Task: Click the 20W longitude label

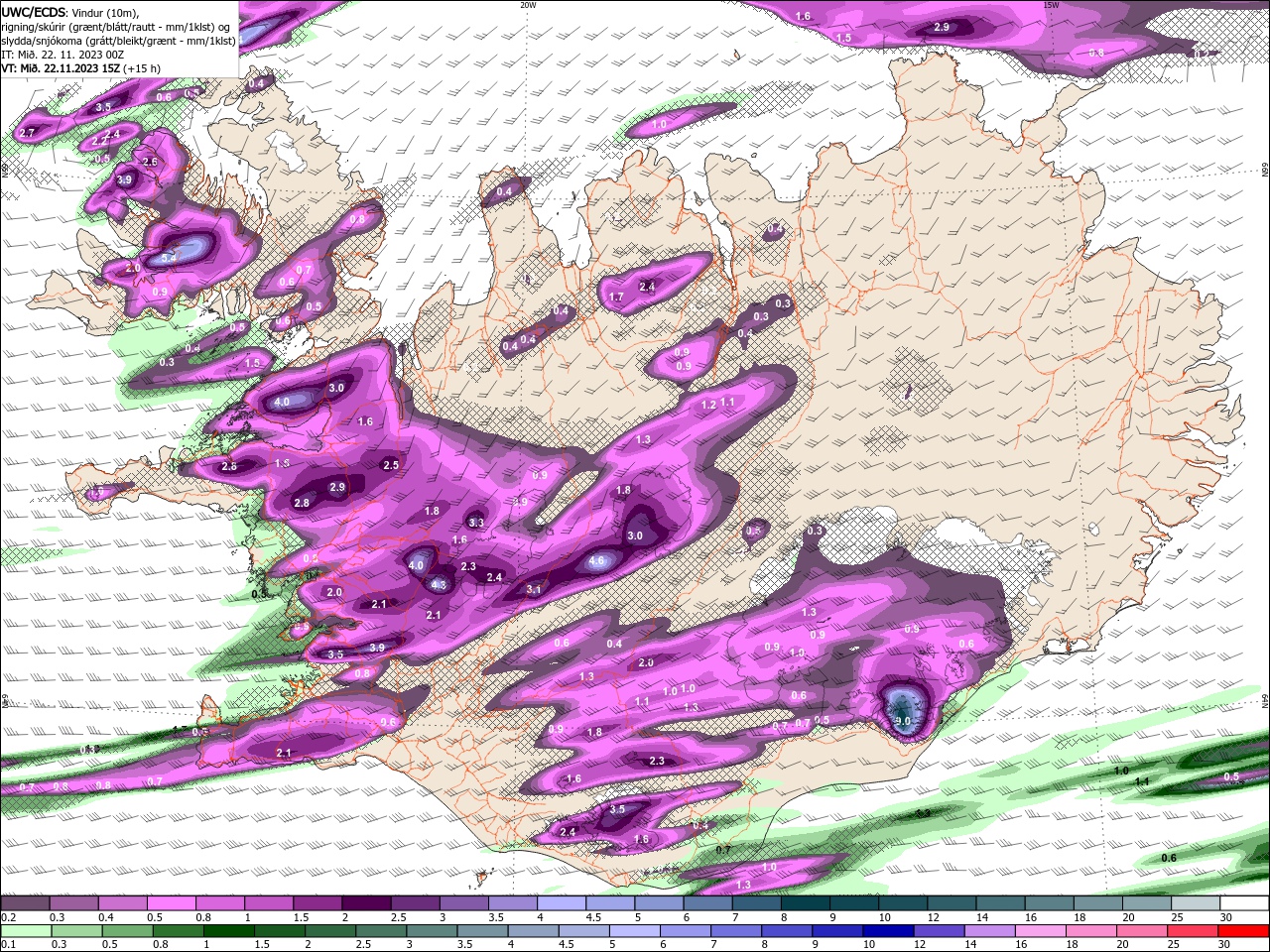Action: point(528,5)
